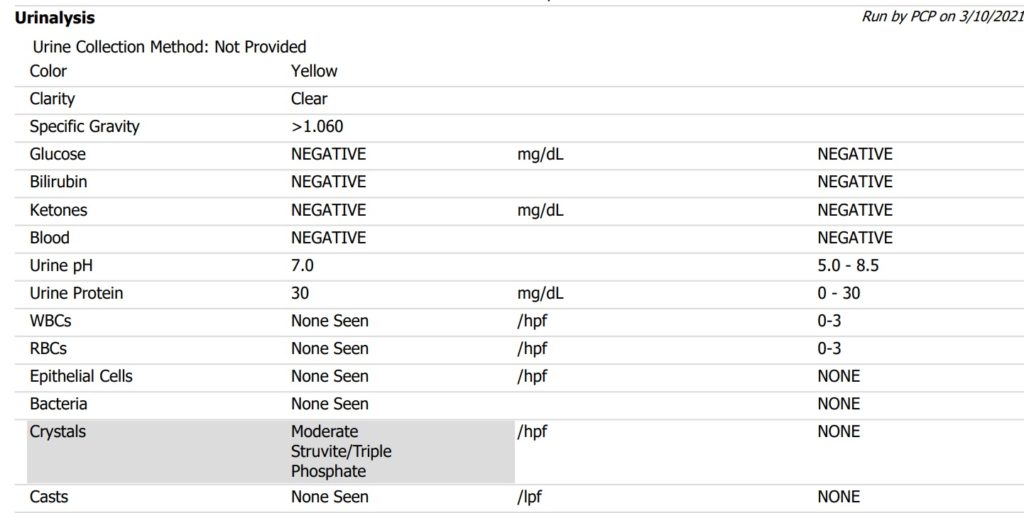Select the Bacteria row label
The image size is (1024, 513).
tap(58, 404)
